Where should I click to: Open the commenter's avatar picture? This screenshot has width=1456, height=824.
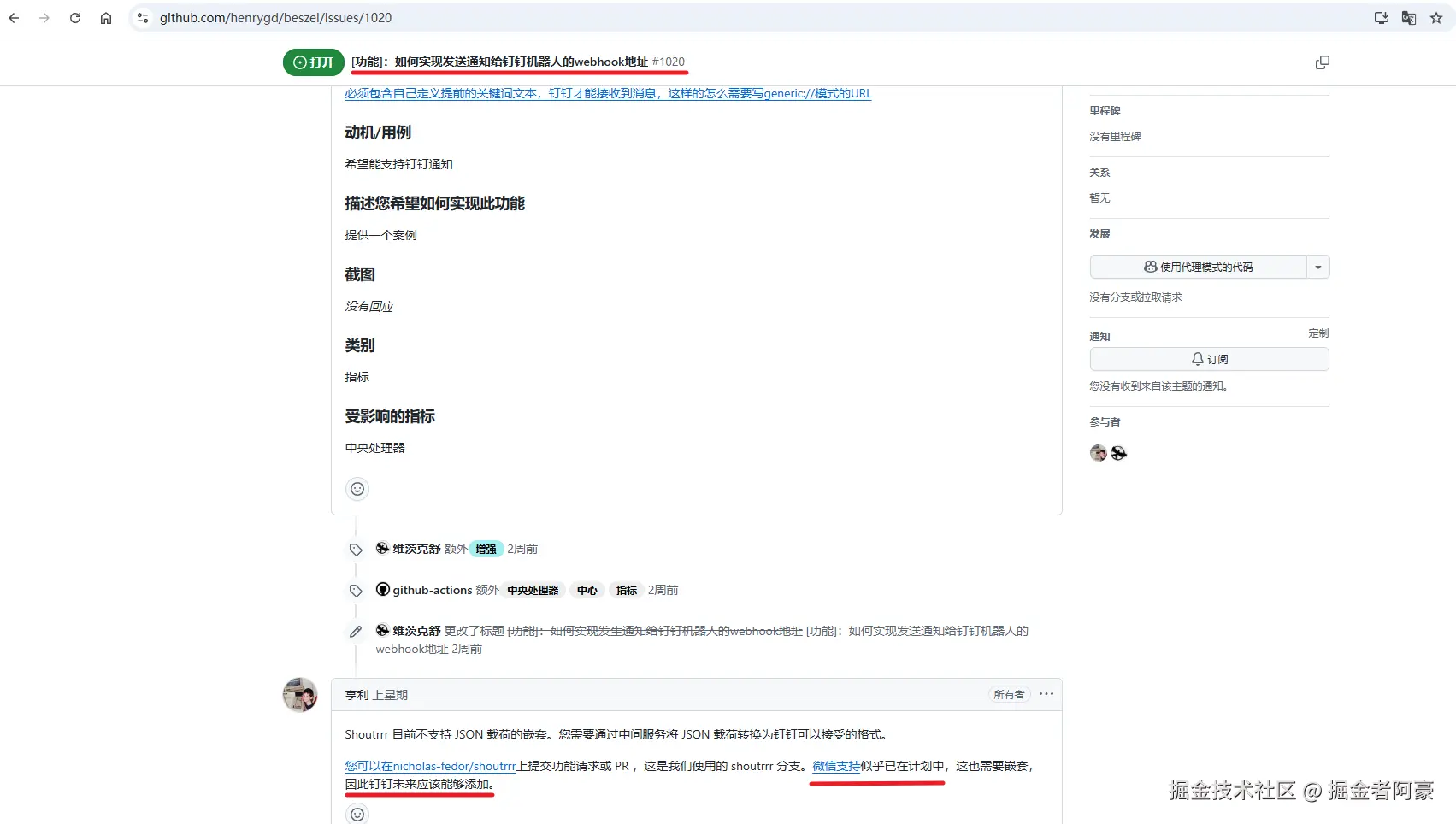point(300,695)
